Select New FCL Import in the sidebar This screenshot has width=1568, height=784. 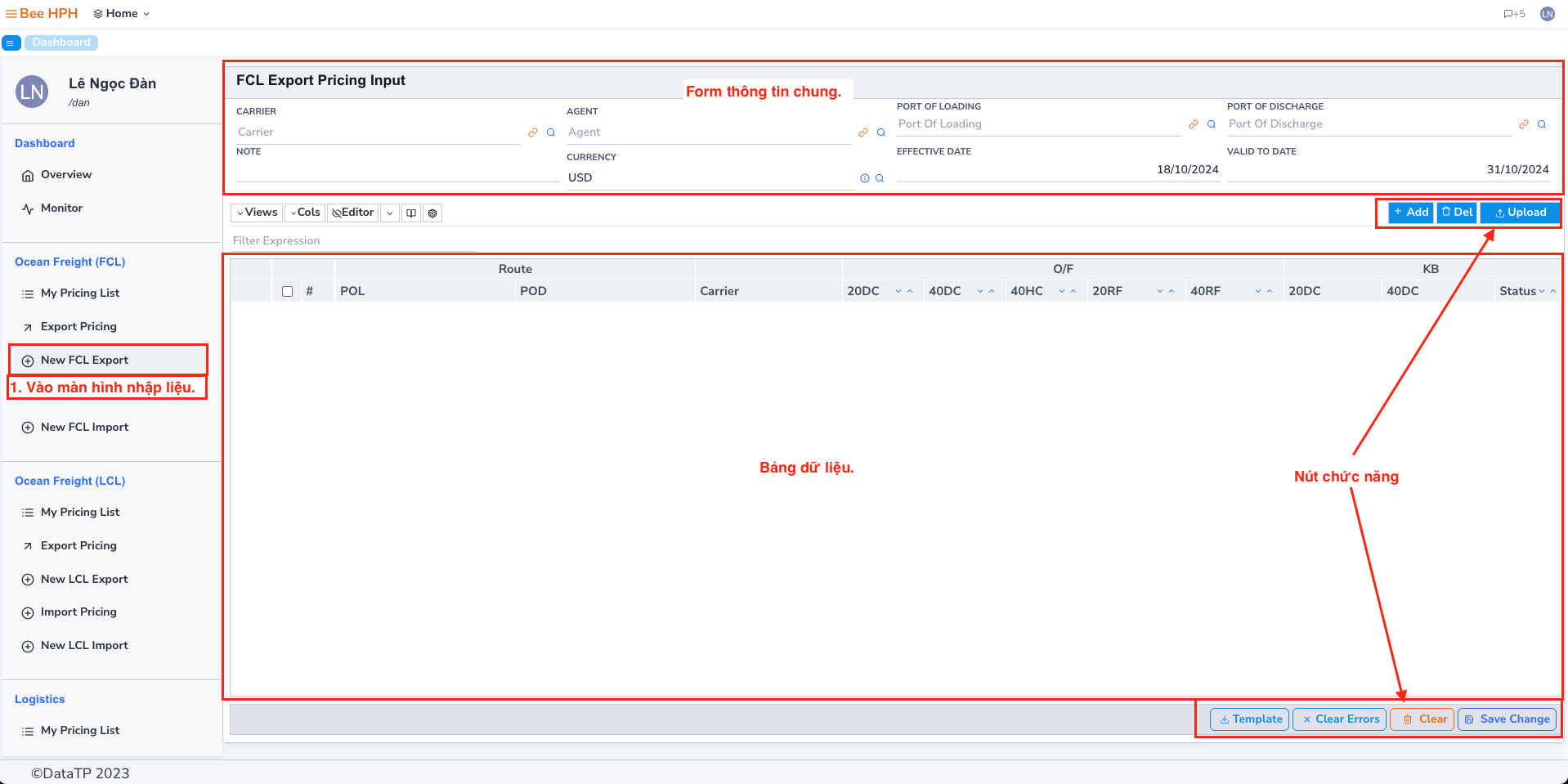click(84, 426)
